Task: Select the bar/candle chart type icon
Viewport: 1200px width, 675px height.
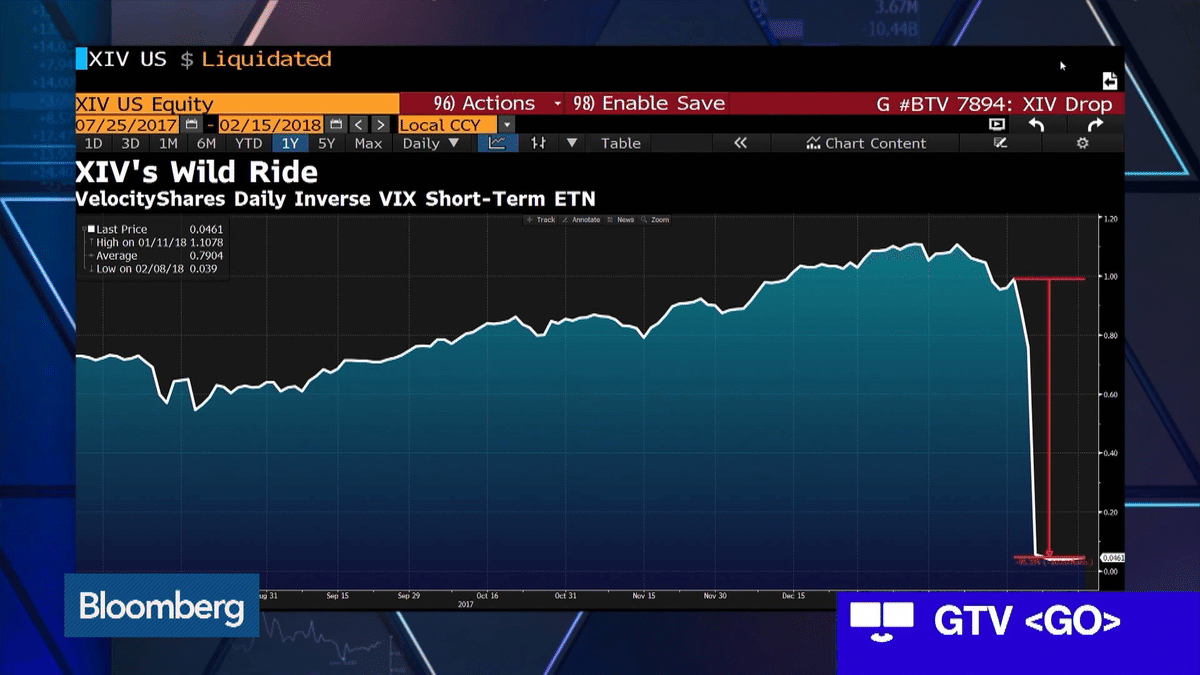Action: pyautogui.click(x=538, y=143)
